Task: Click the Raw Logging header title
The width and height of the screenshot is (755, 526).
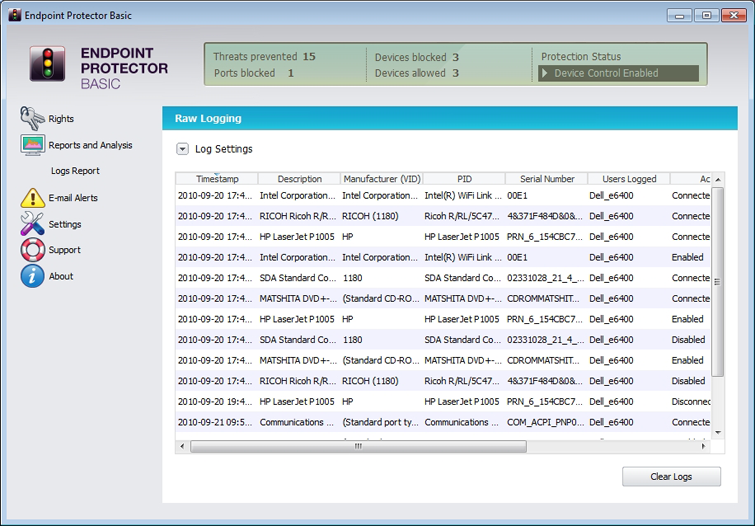Action: (208, 118)
